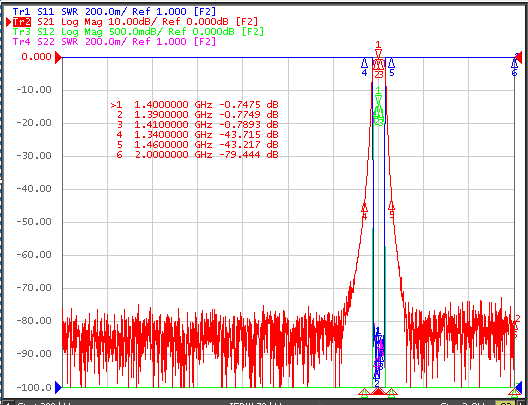Click the red reference level triangle at 0.000
Screen dimensions: 528x405
59,57
